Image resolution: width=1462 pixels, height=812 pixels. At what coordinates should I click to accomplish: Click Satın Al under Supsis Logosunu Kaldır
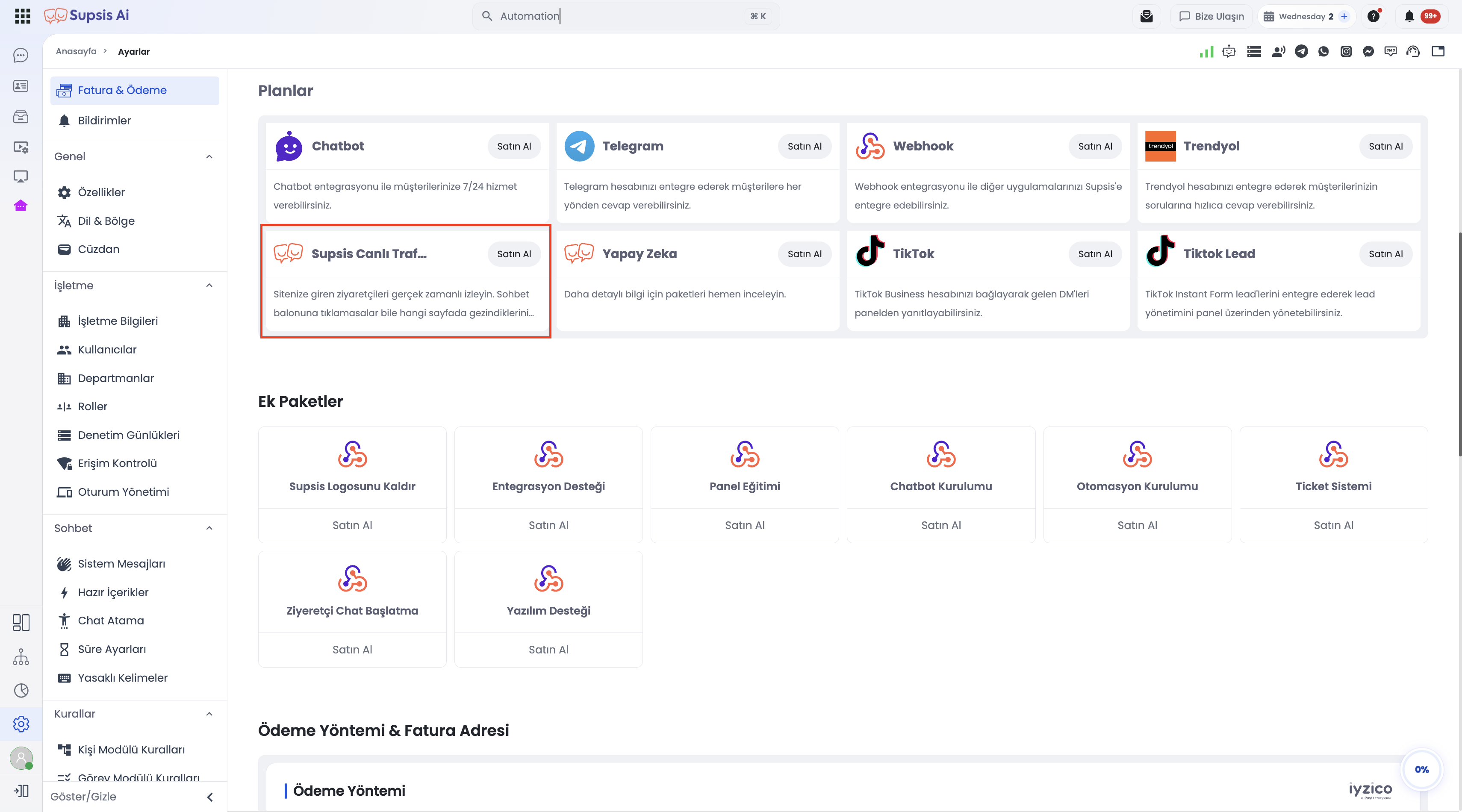tap(352, 525)
